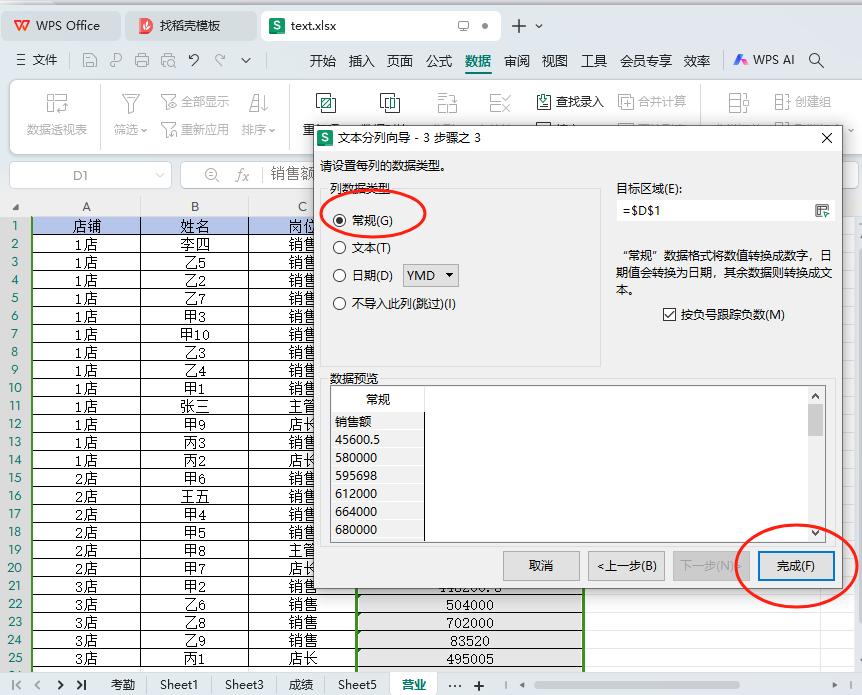Click the zoom magnifier icon in formula bar
The height and width of the screenshot is (695, 862).
pyautogui.click(x=212, y=175)
